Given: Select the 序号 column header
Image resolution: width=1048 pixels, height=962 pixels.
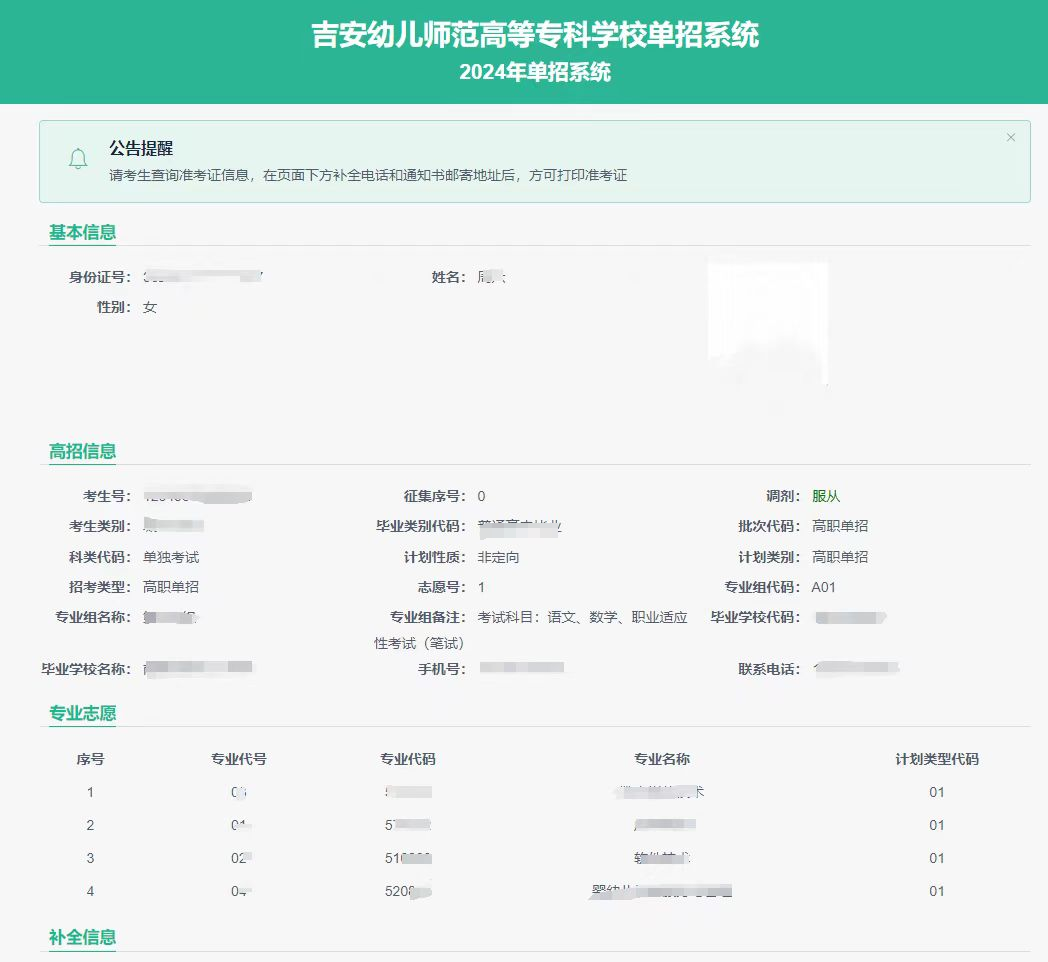Looking at the screenshot, I should point(90,759).
